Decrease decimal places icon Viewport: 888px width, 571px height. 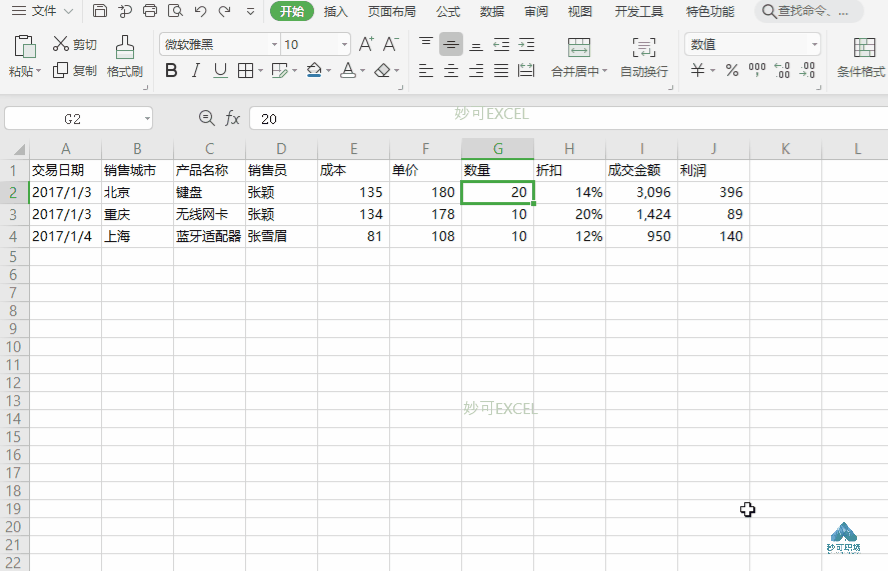point(808,70)
